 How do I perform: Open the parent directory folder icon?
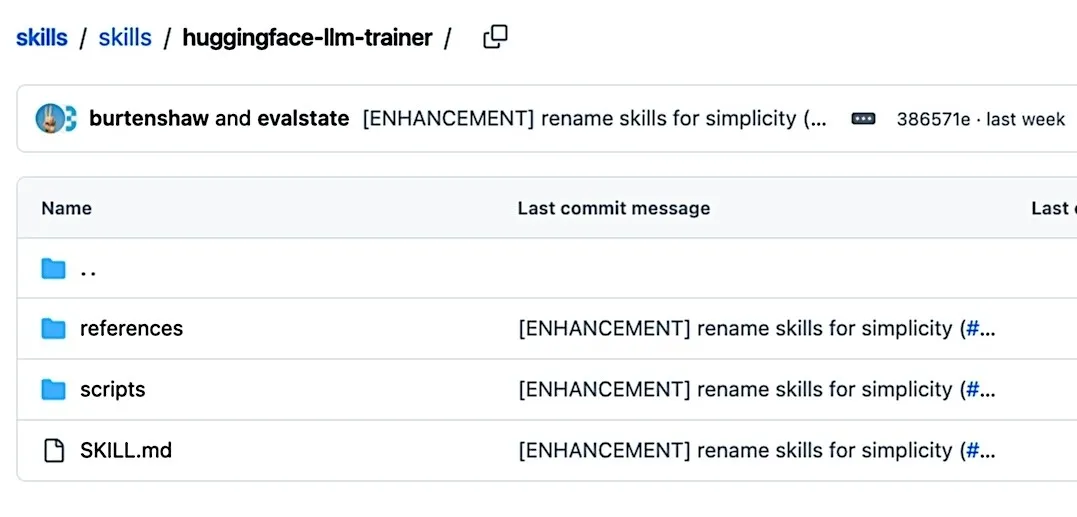click(x=53, y=268)
